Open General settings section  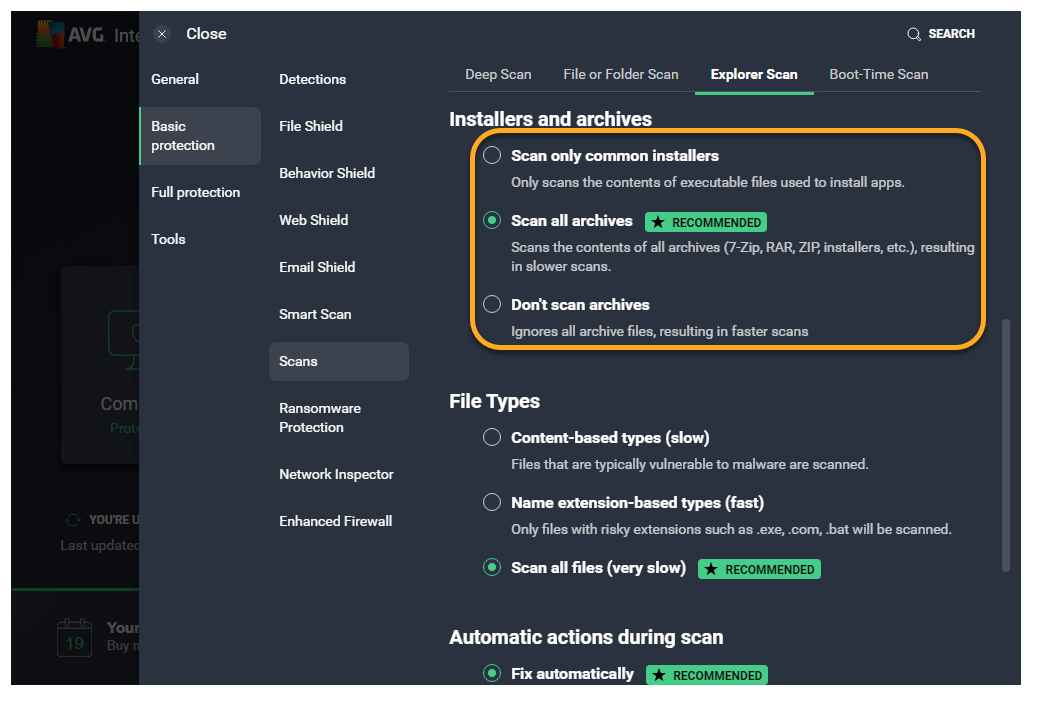pyautogui.click(x=175, y=80)
